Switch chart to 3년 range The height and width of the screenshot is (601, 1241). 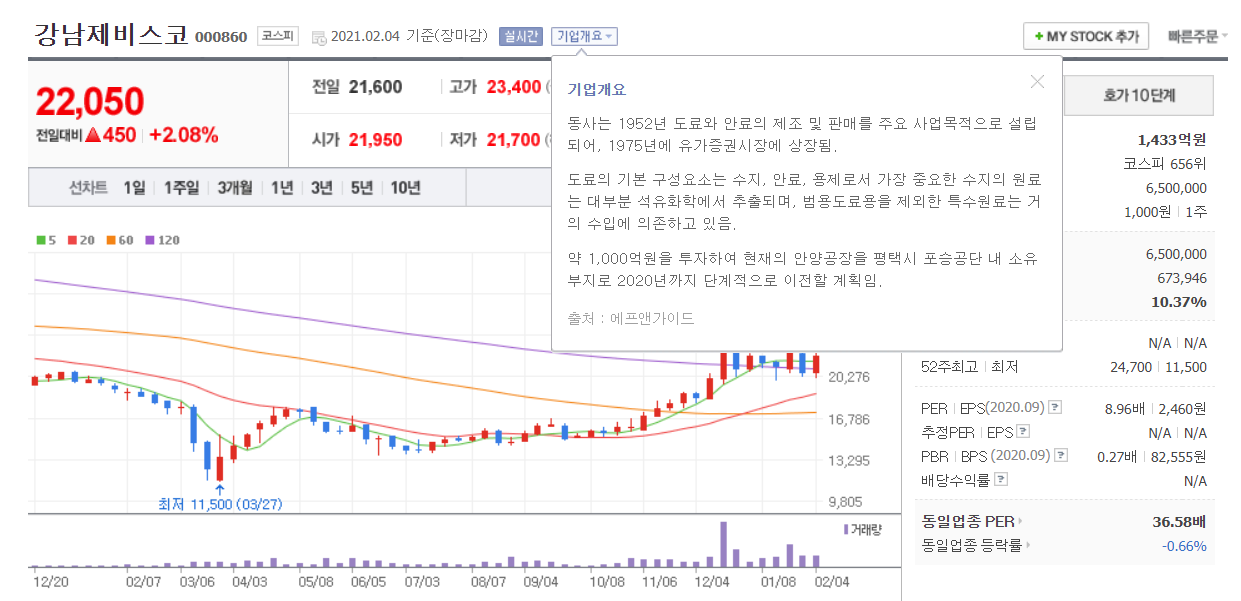321,187
